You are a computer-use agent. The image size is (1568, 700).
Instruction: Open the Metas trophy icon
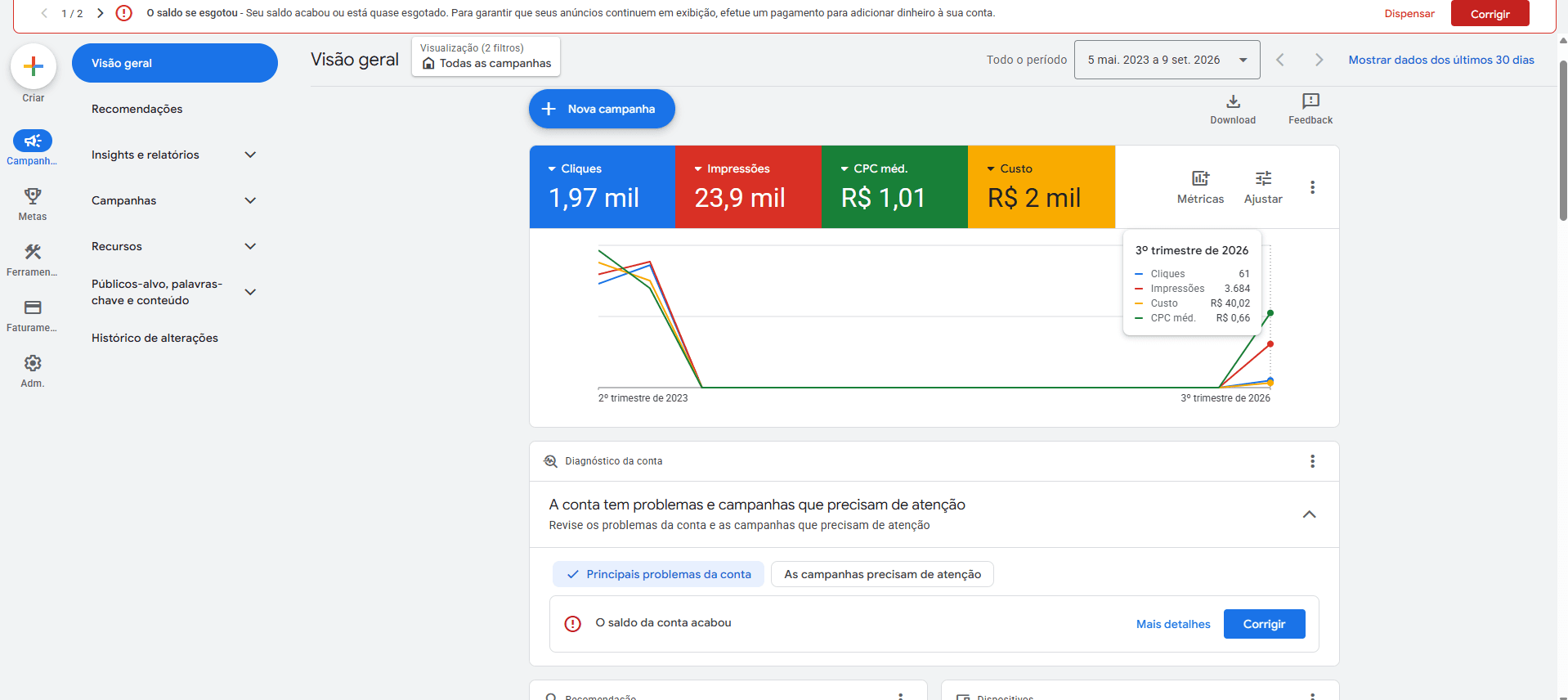coord(33,196)
